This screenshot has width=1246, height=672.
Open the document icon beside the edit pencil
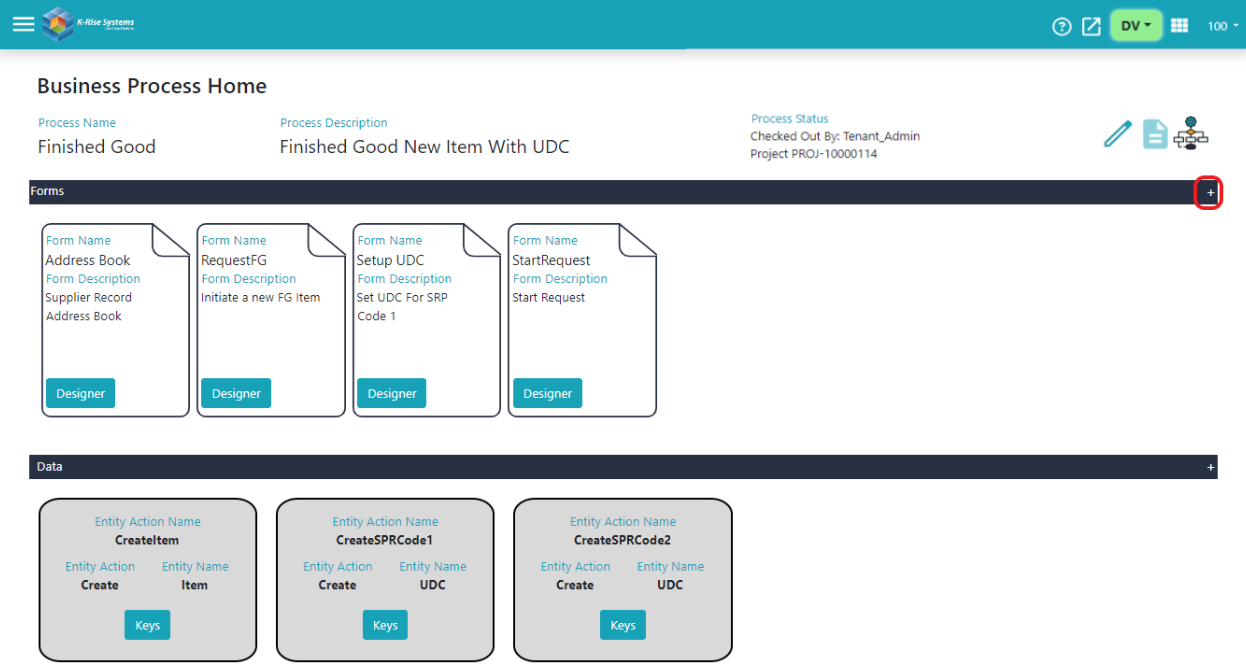click(x=1154, y=133)
